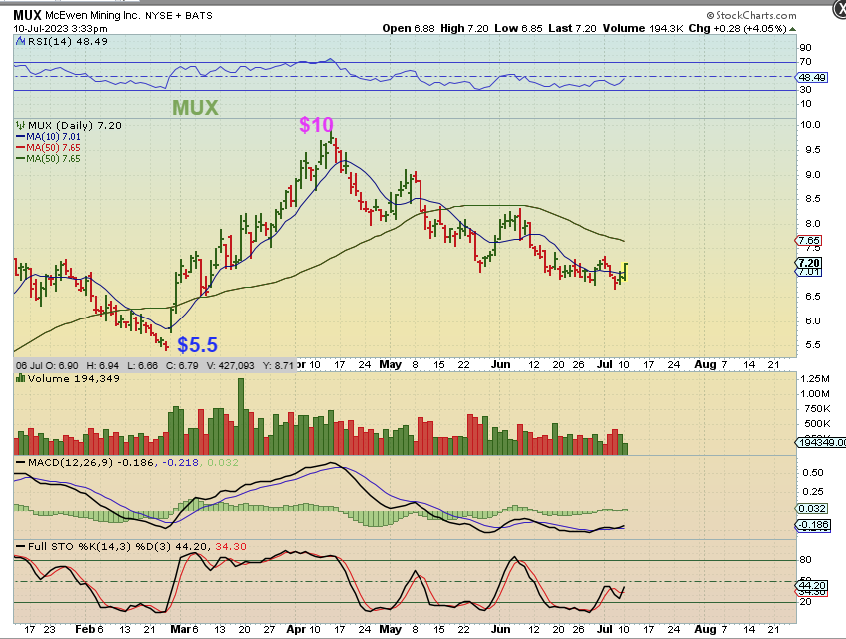The width and height of the screenshot is (846, 639).
Task: Click the Open 6.88 value
Action: [408, 28]
